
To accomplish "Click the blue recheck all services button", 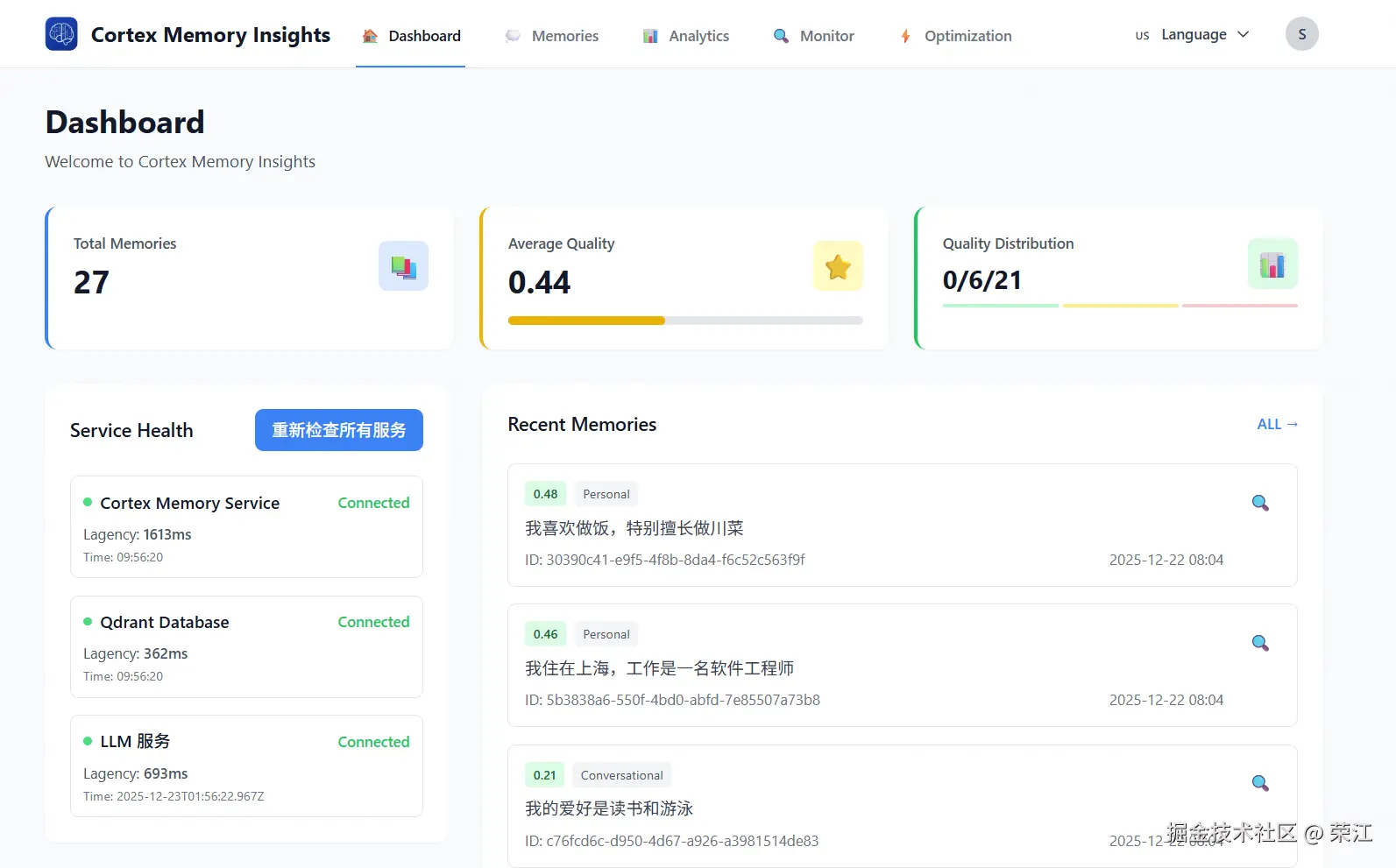I will (339, 430).
